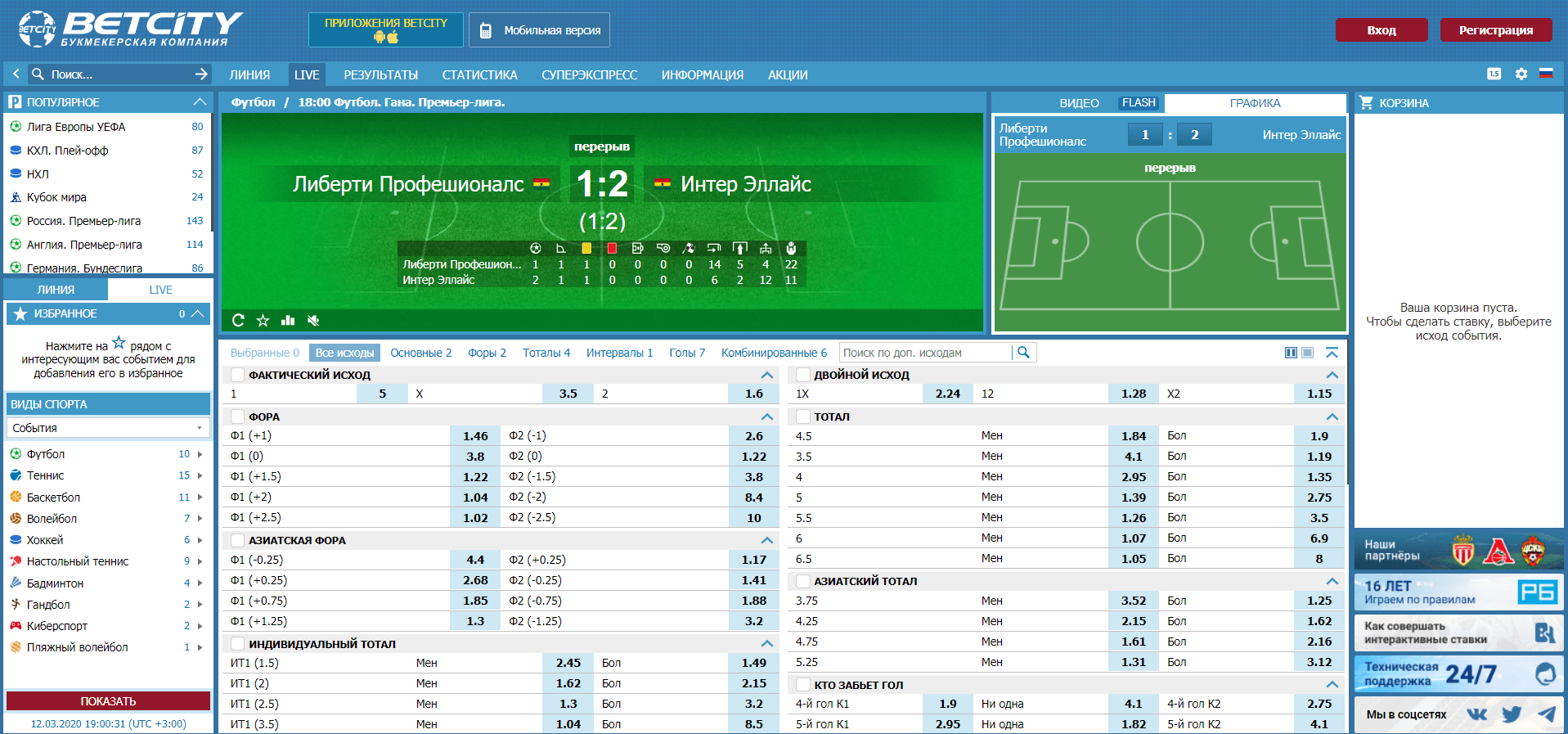Click the BETCITY logo
The image size is (1568, 734).
point(131,29)
